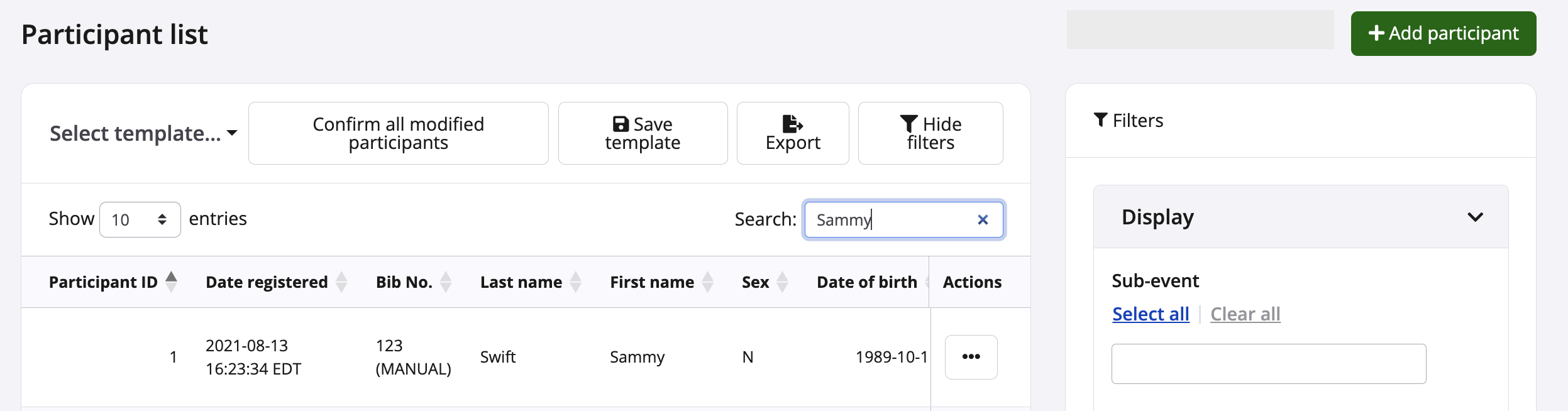The width and height of the screenshot is (1568, 411).
Task: Sort by Participant ID column arrows
Action: click(171, 282)
